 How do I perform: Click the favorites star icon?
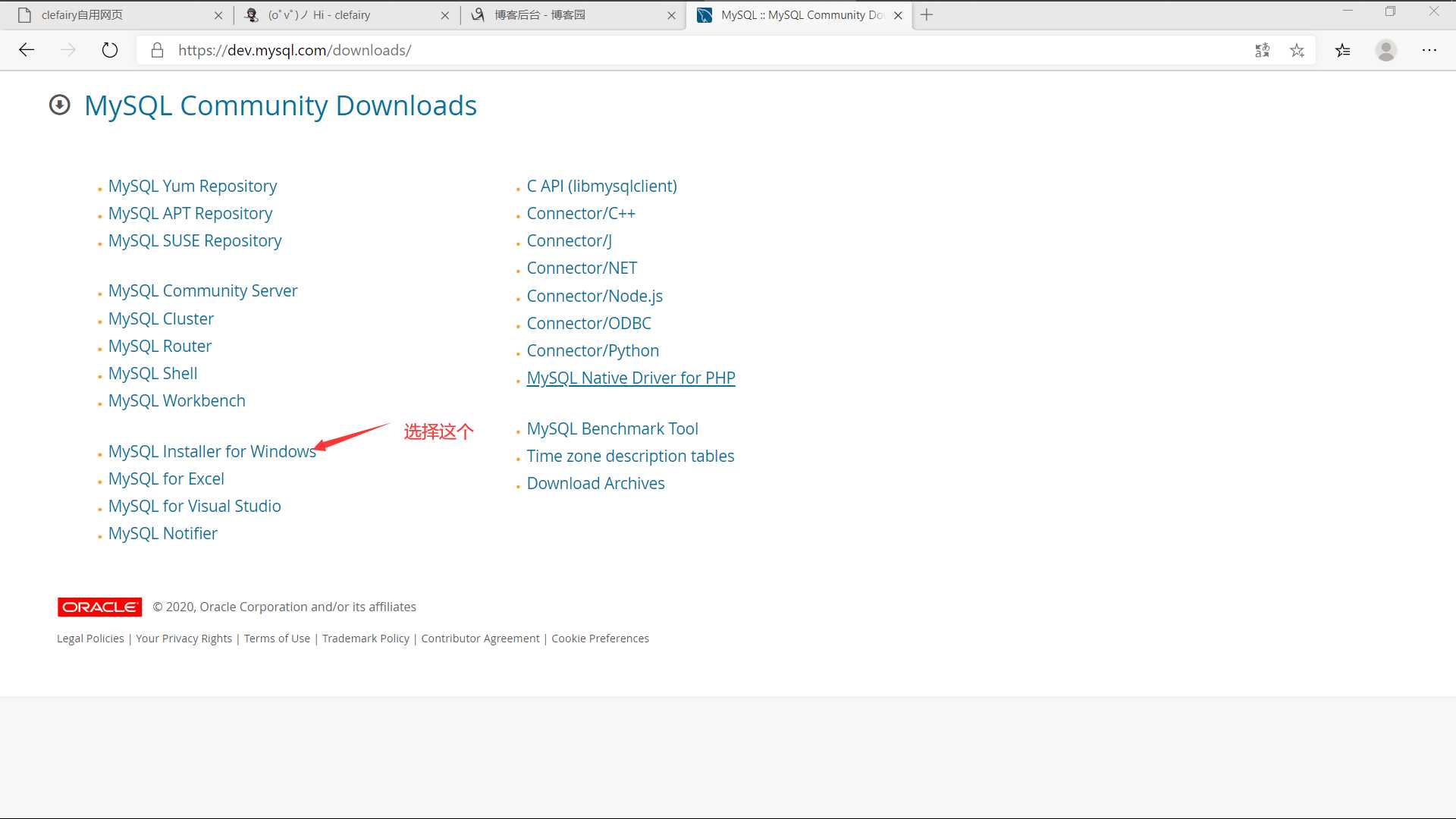pos(1297,50)
